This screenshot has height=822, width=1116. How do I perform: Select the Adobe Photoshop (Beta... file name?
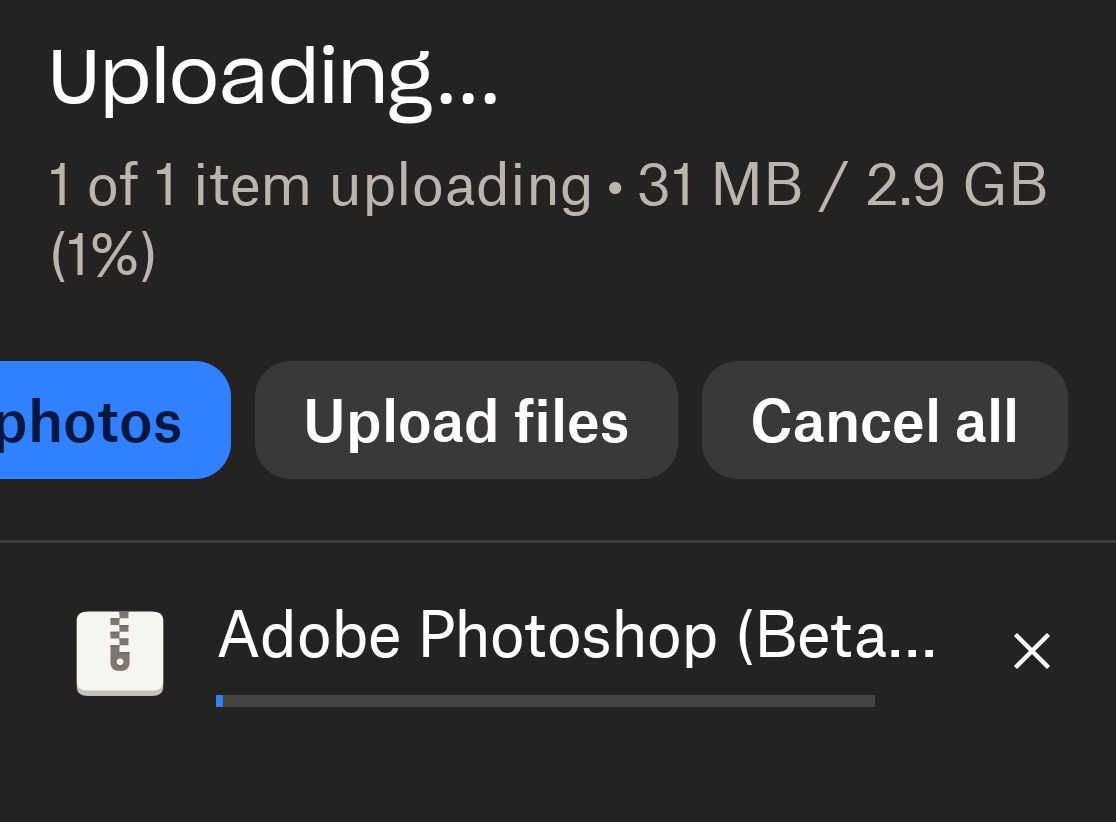tap(577, 635)
